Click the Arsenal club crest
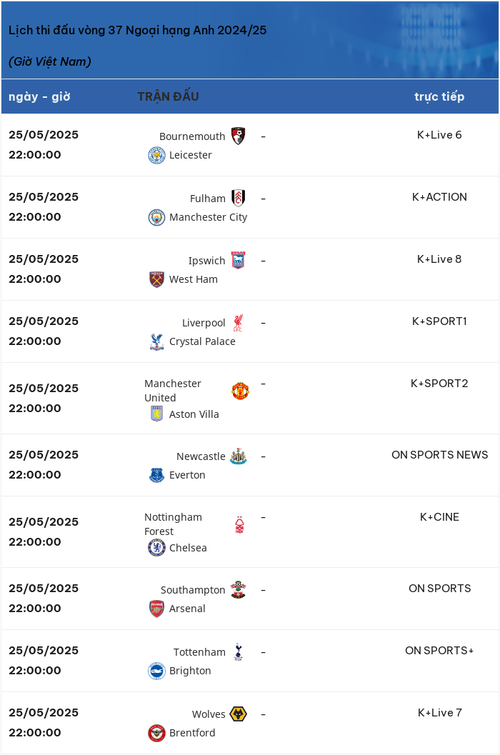The width and height of the screenshot is (500, 755). coord(157,609)
